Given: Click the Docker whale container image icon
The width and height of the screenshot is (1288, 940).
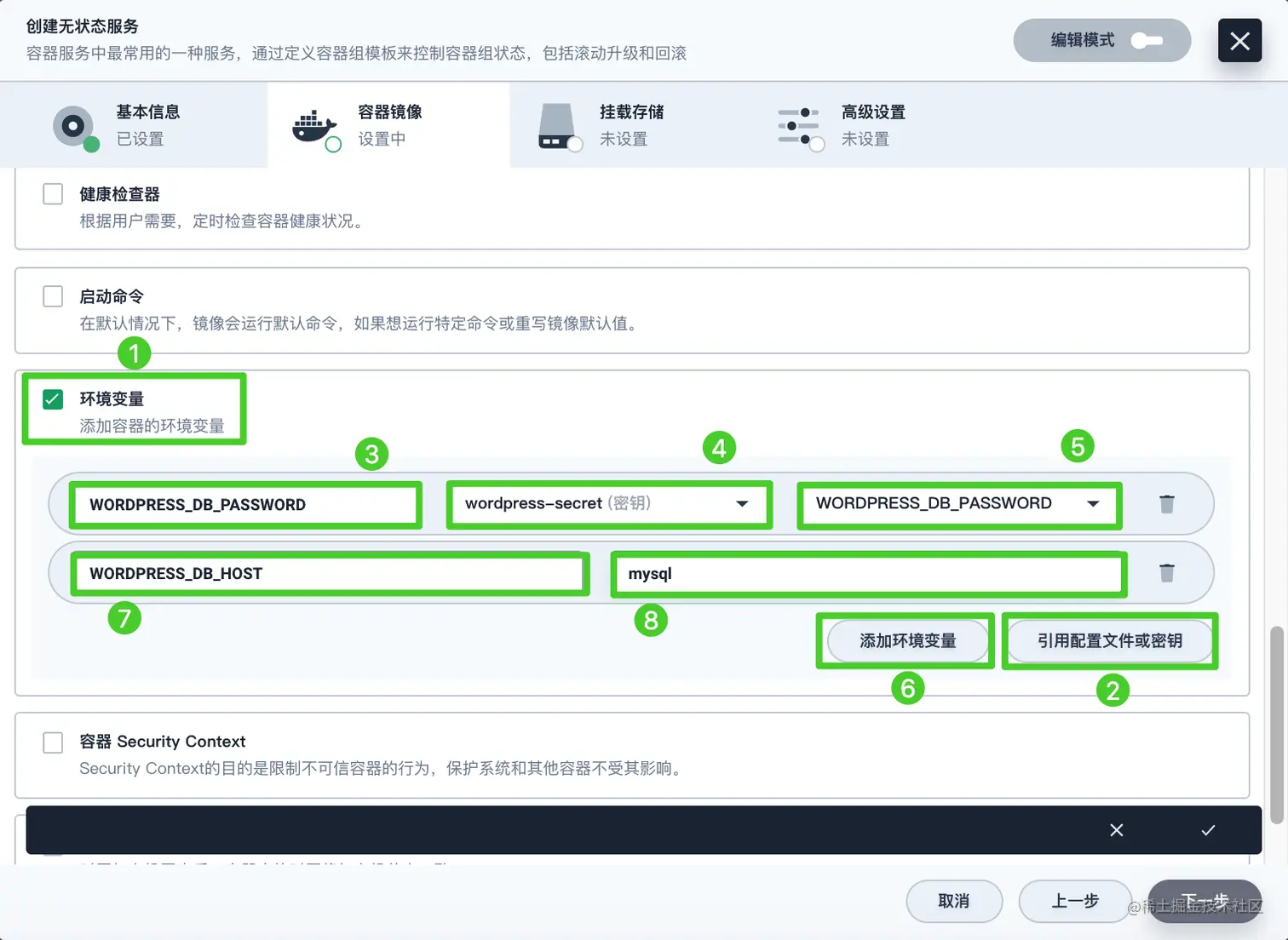Looking at the screenshot, I should 316,129.
